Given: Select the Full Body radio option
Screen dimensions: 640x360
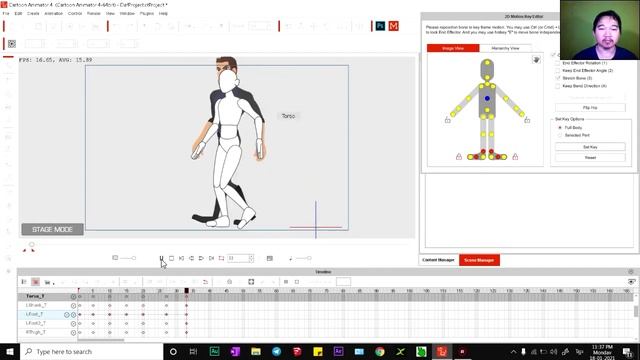Looking at the screenshot, I should click(x=560, y=128).
